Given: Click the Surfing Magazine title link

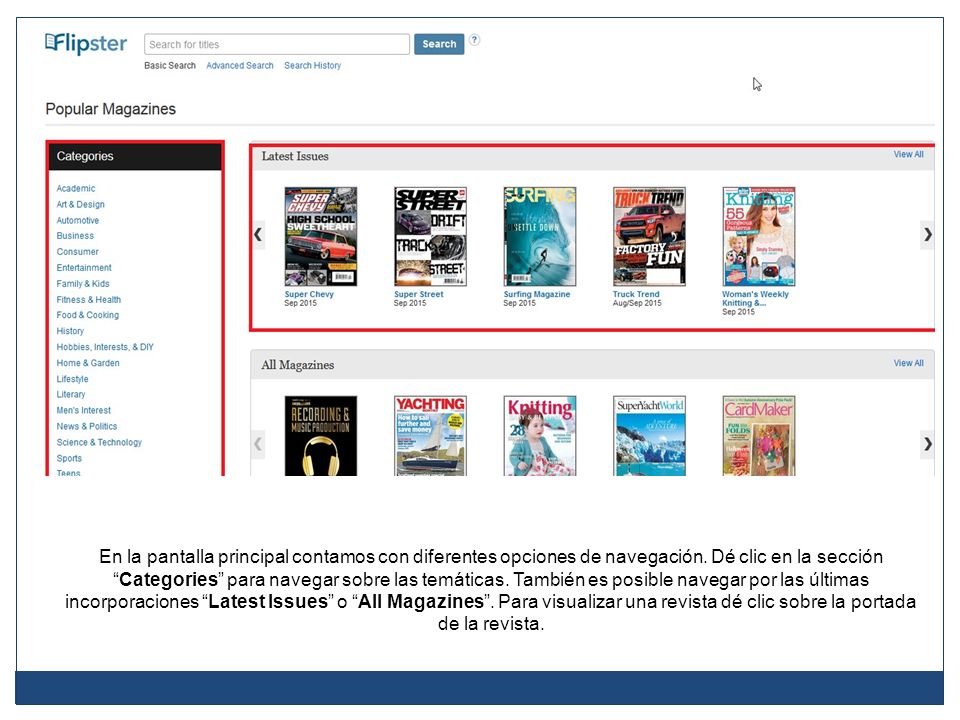Looking at the screenshot, I should pos(537,294).
